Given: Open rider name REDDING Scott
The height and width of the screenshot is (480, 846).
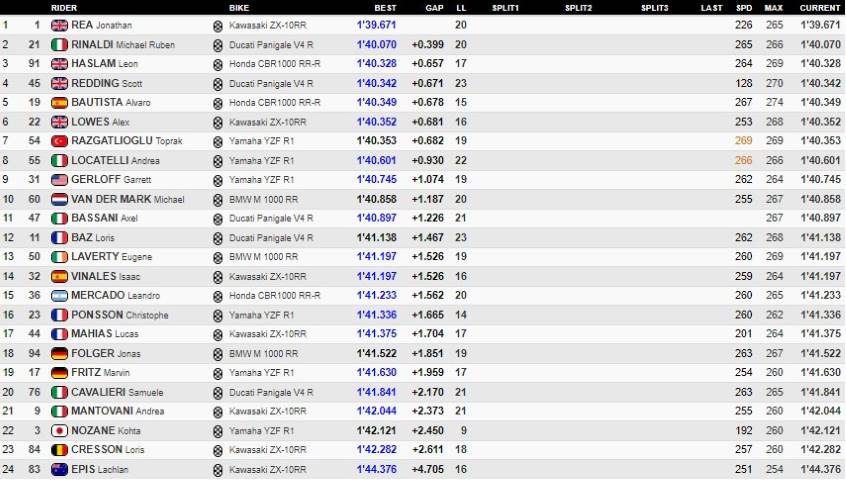Looking at the screenshot, I should 107,84.
